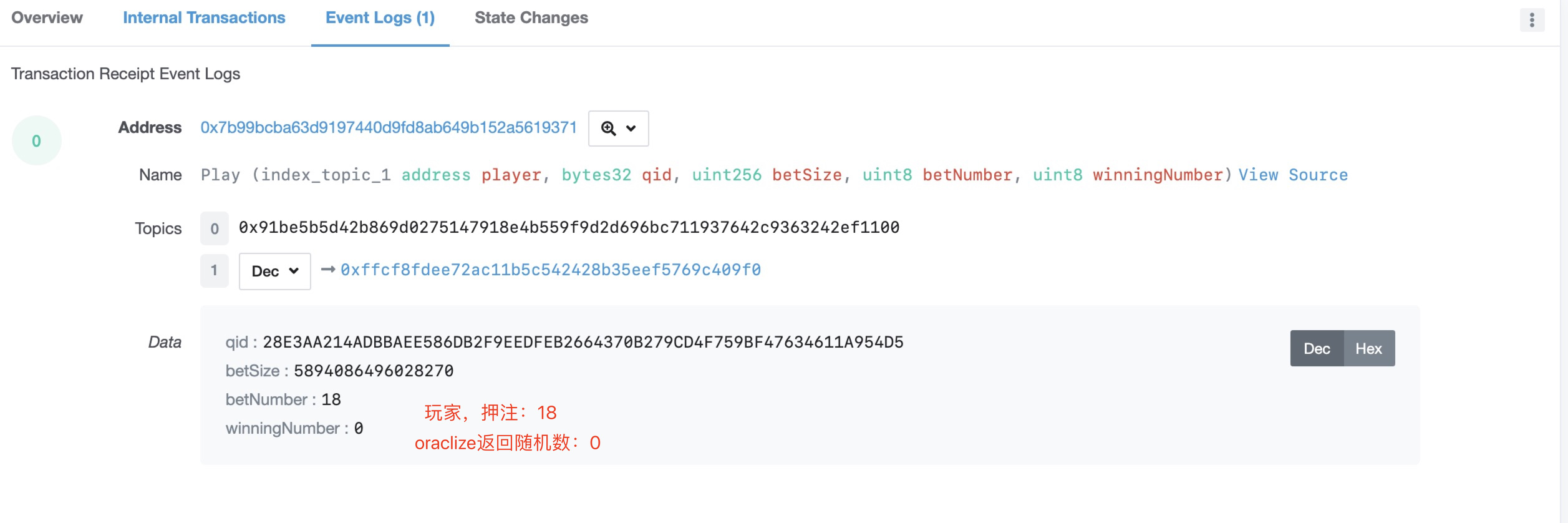The width and height of the screenshot is (1568, 523).
Task: Select topic index 1 badge
Action: coord(215,270)
